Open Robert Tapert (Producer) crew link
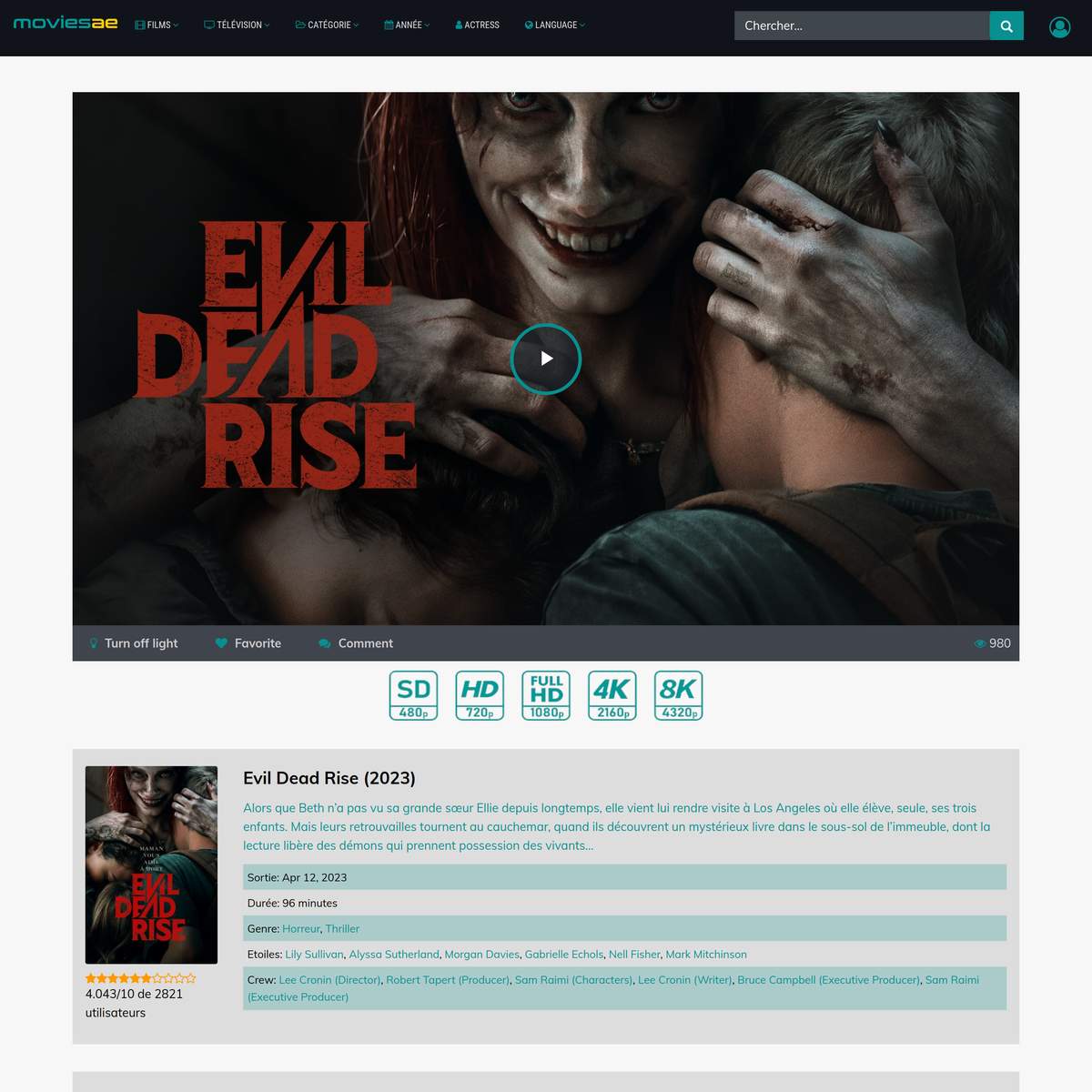Screen dimensions: 1092x1092 (x=448, y=980)
